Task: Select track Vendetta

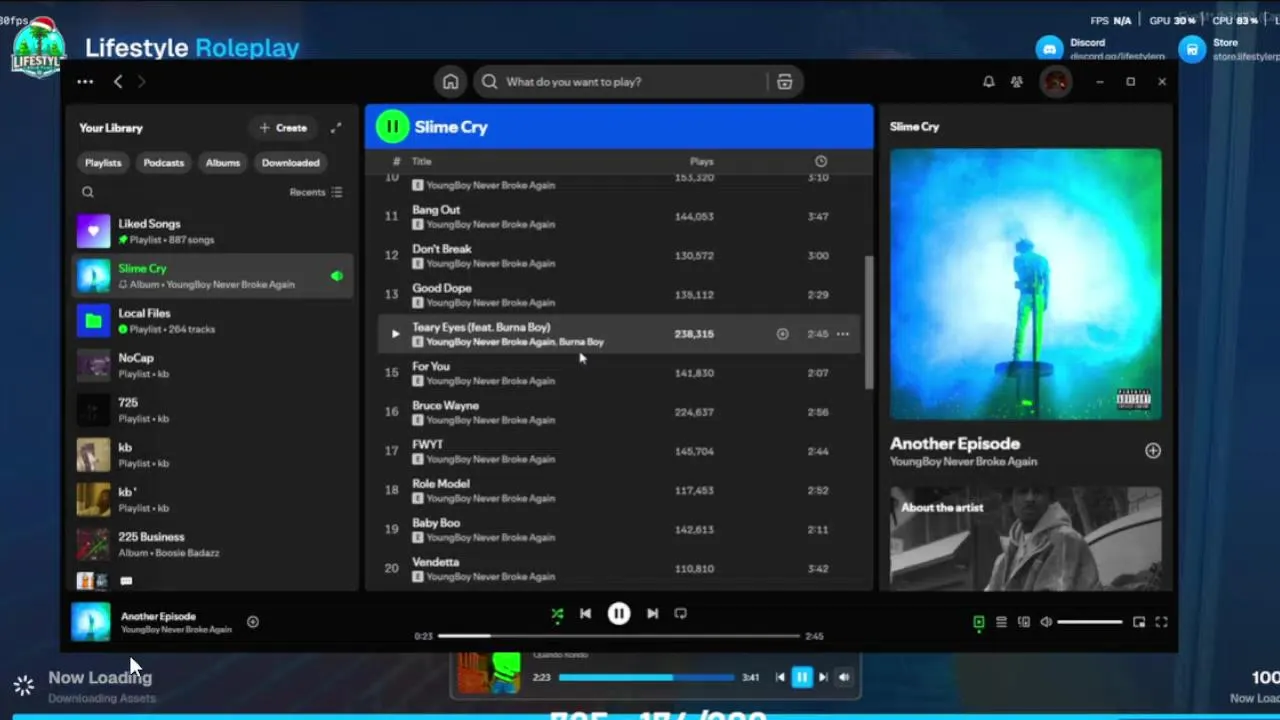Action: pyautogui.click(x=619, y=568)
